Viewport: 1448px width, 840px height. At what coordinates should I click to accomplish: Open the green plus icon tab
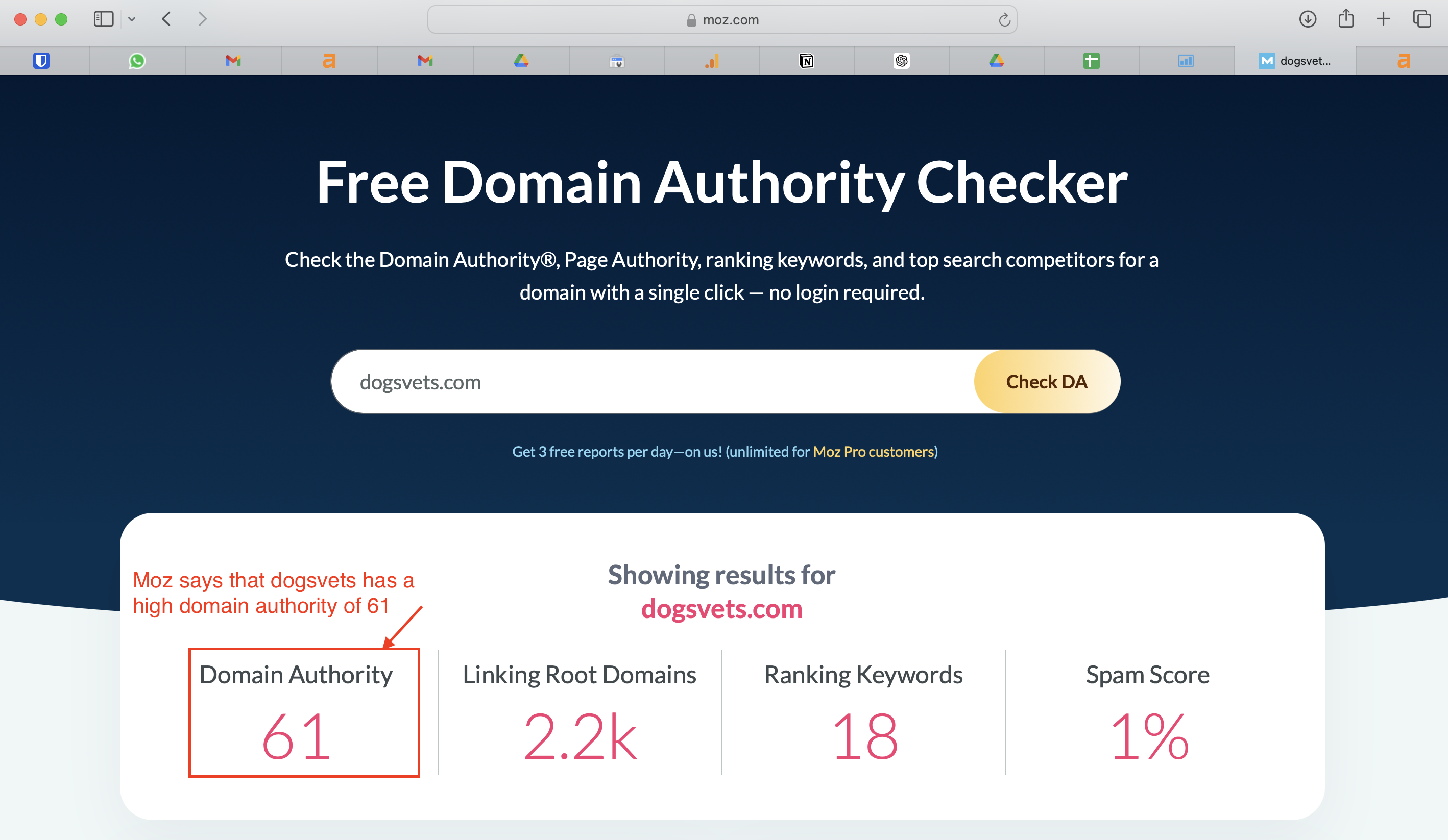(1091, 60)
